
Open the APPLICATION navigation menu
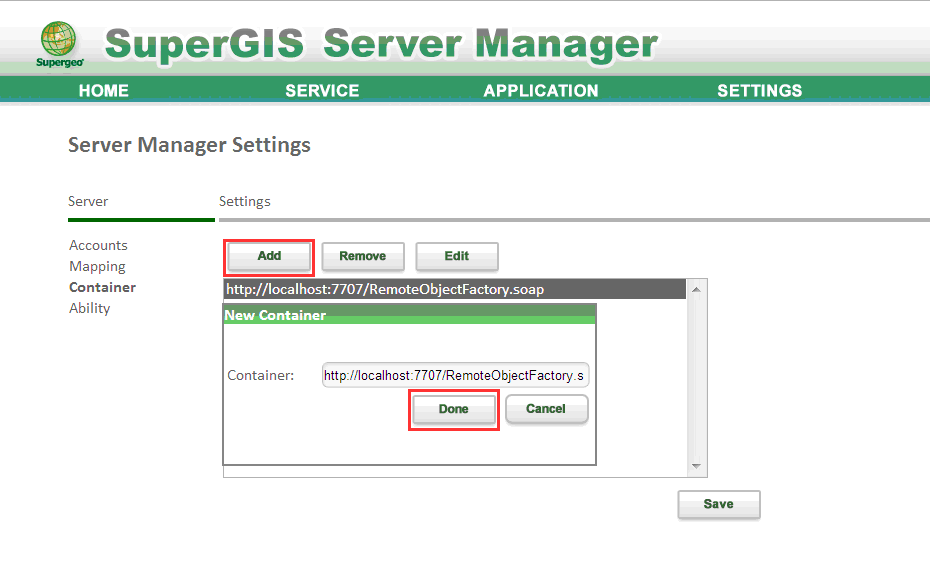(541, 91)
